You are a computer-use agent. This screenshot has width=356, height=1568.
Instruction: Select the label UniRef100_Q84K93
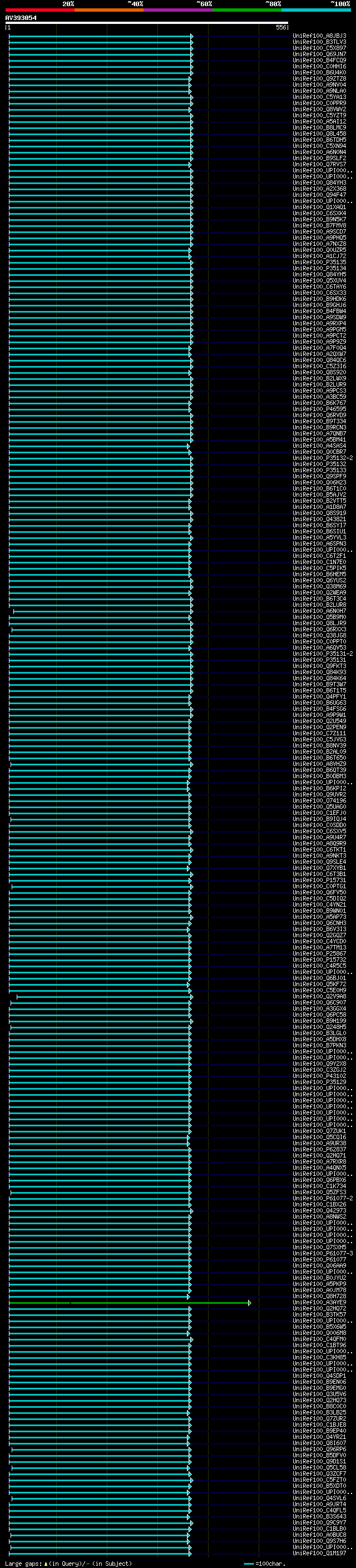click(319, 672)
